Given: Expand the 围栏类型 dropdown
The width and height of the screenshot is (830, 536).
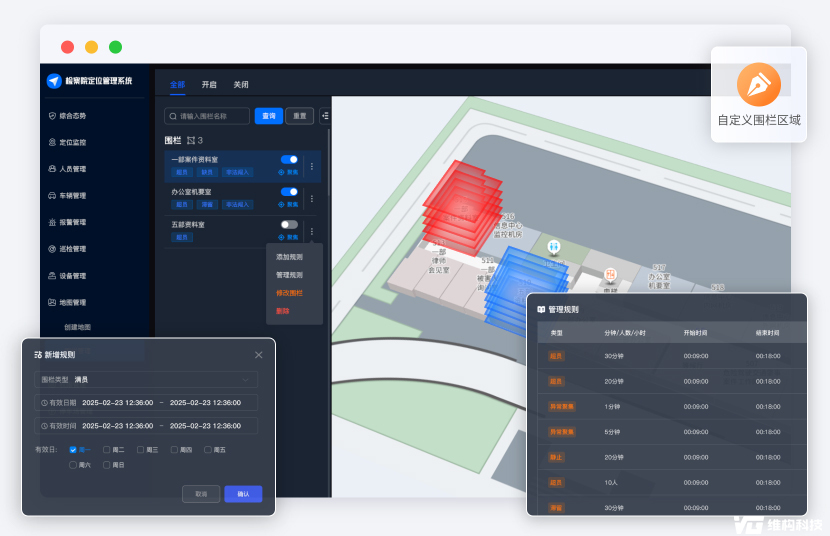Looking at the screenshot, I should [148, 380].
